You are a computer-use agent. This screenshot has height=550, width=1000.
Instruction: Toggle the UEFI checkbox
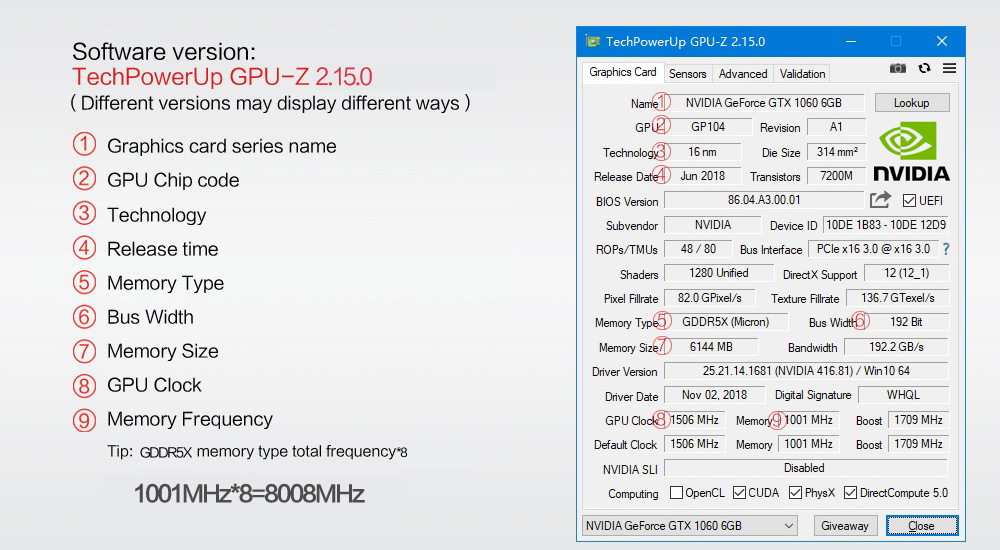click(909, 201)
